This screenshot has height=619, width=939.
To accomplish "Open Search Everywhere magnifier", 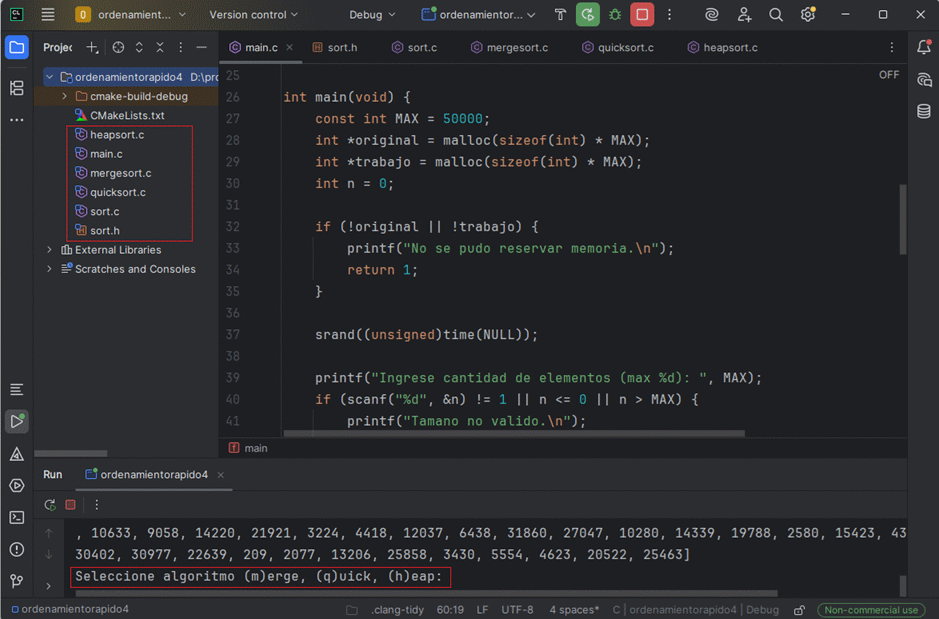I will pyautogui.click(x=776, y=15).
